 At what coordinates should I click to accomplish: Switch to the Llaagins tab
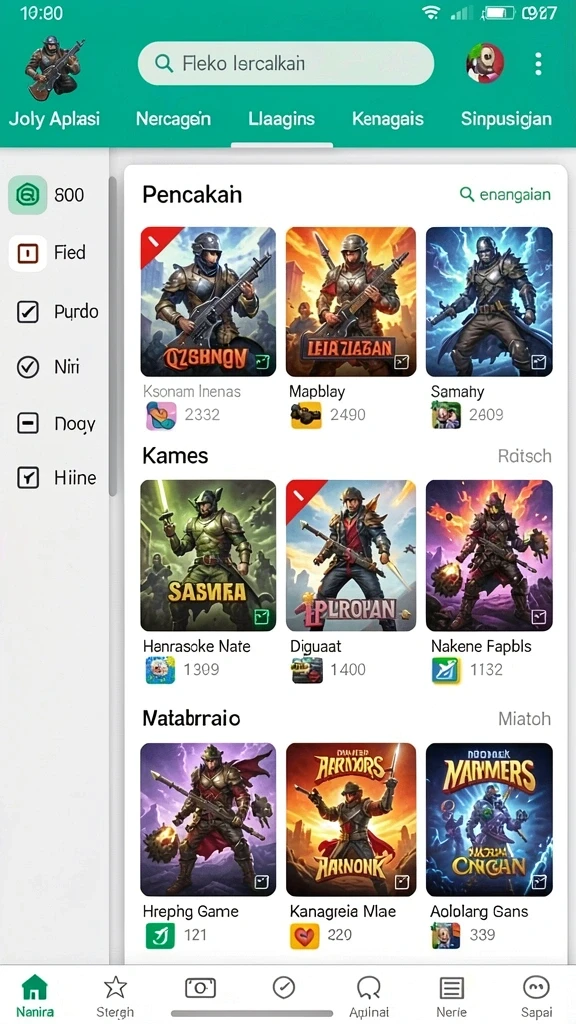[281, 119]
